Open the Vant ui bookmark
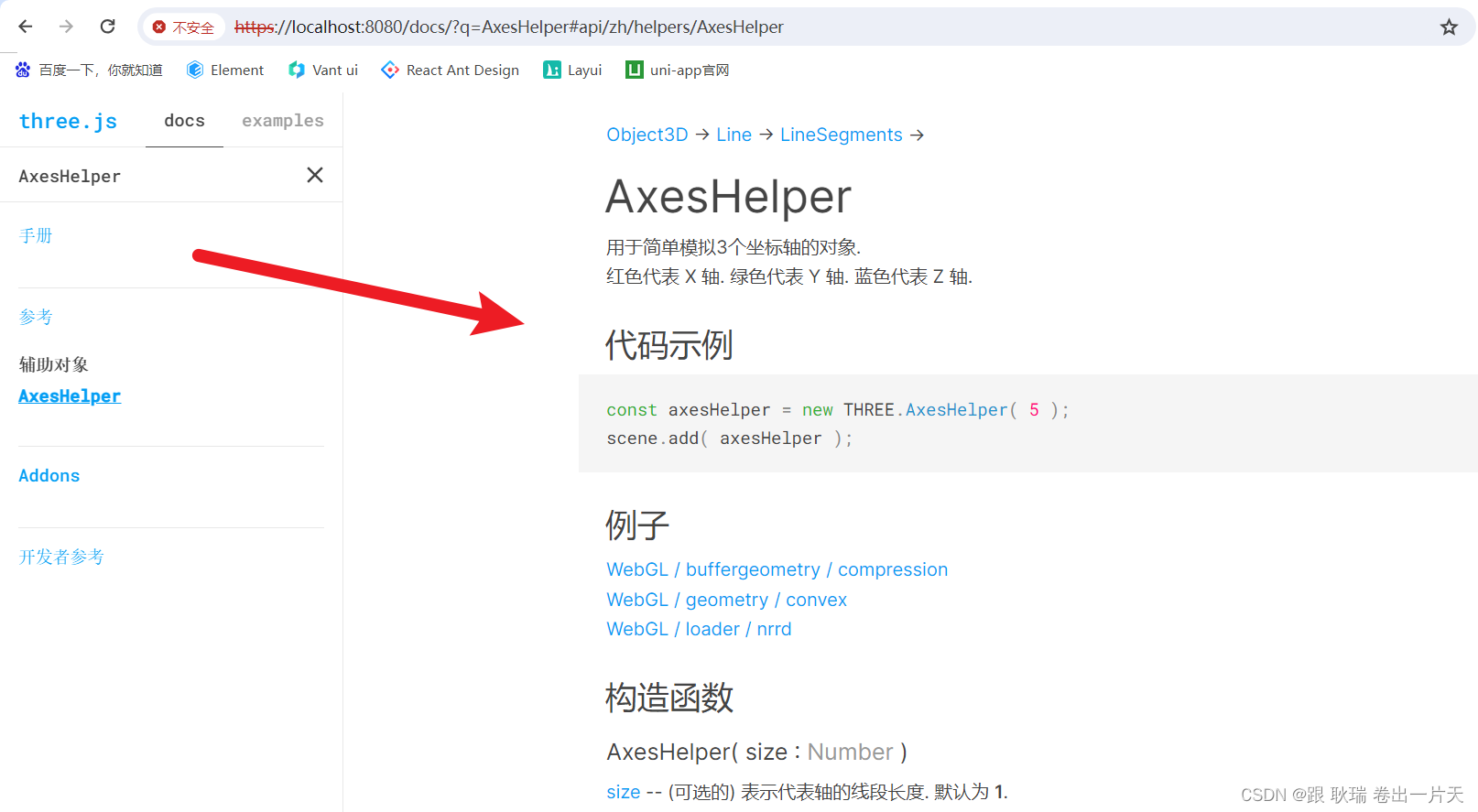 pos(323,70)
